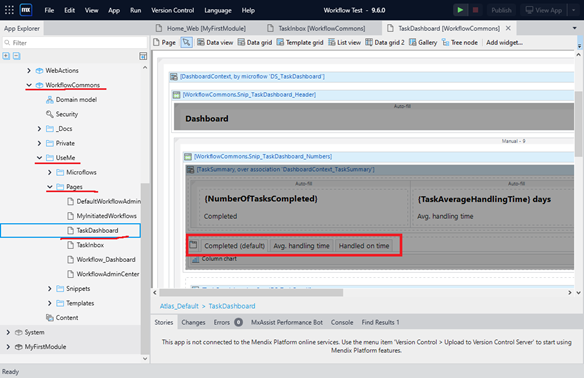The height and width of the screenshot is (378, 584).
Task: Select the Handled on time chart tab
Action: click(364, 246)
